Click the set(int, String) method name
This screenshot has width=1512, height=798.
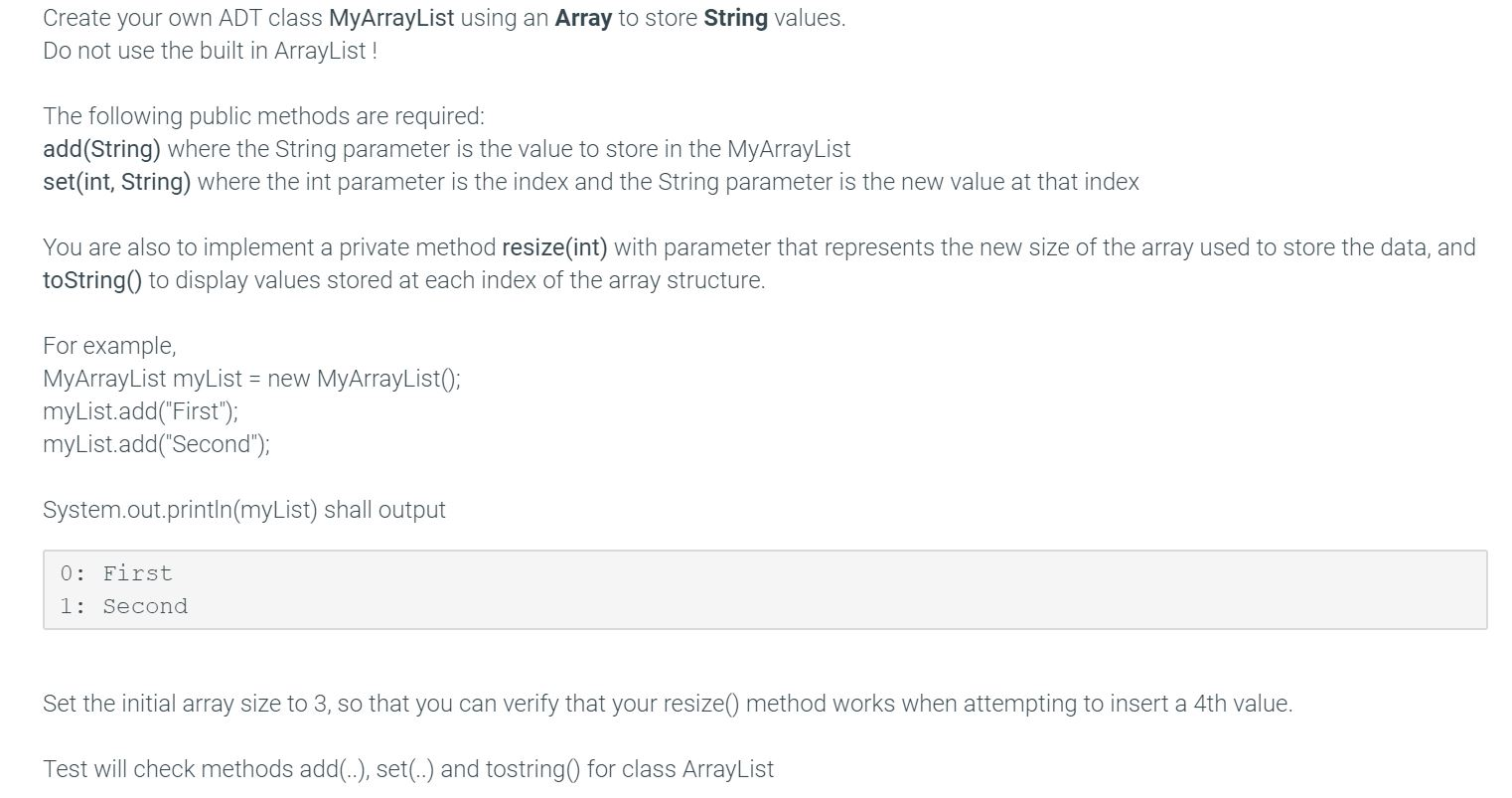[x=116, y=182]
